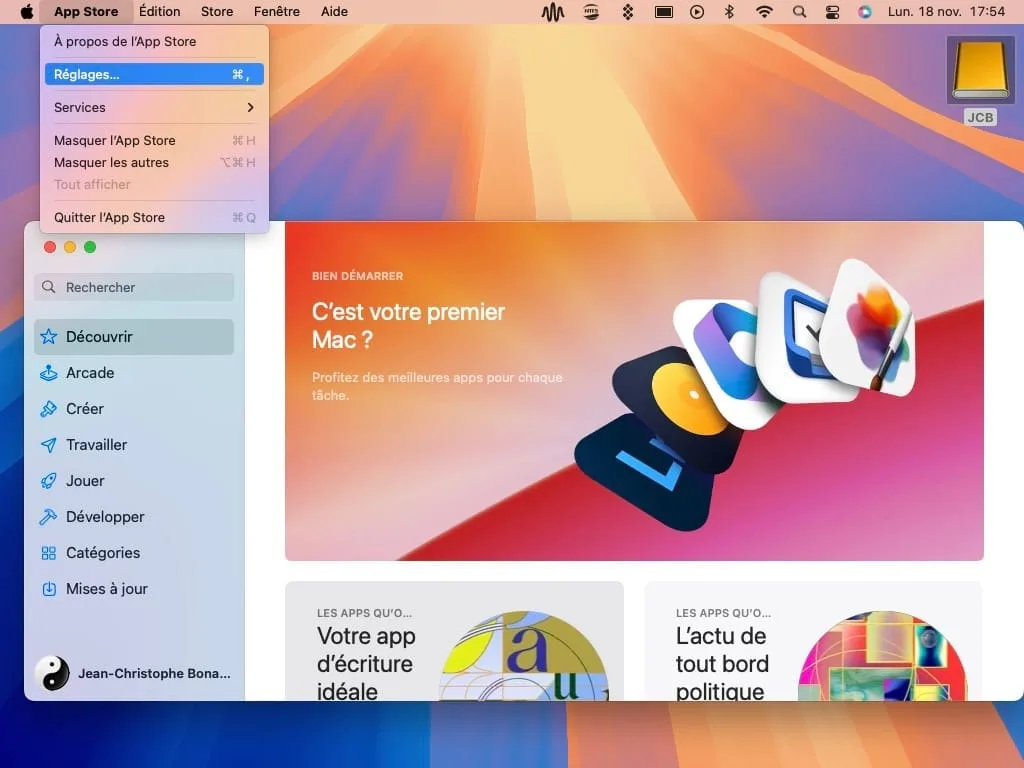The height and width of the screenshot is (768, 1024).
Task: Click the red close window button
Action: [x=50, y=247]
